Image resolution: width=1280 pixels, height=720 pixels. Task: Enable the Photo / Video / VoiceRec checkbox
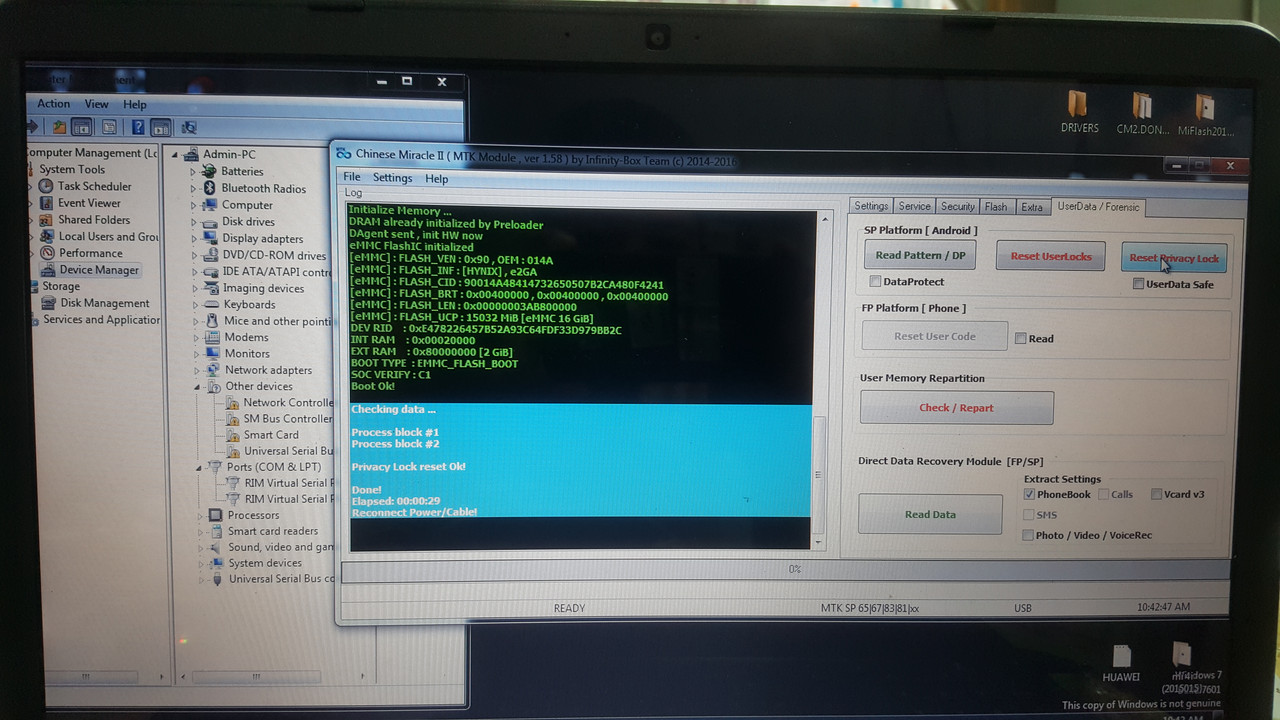[x=1029, y=535]
